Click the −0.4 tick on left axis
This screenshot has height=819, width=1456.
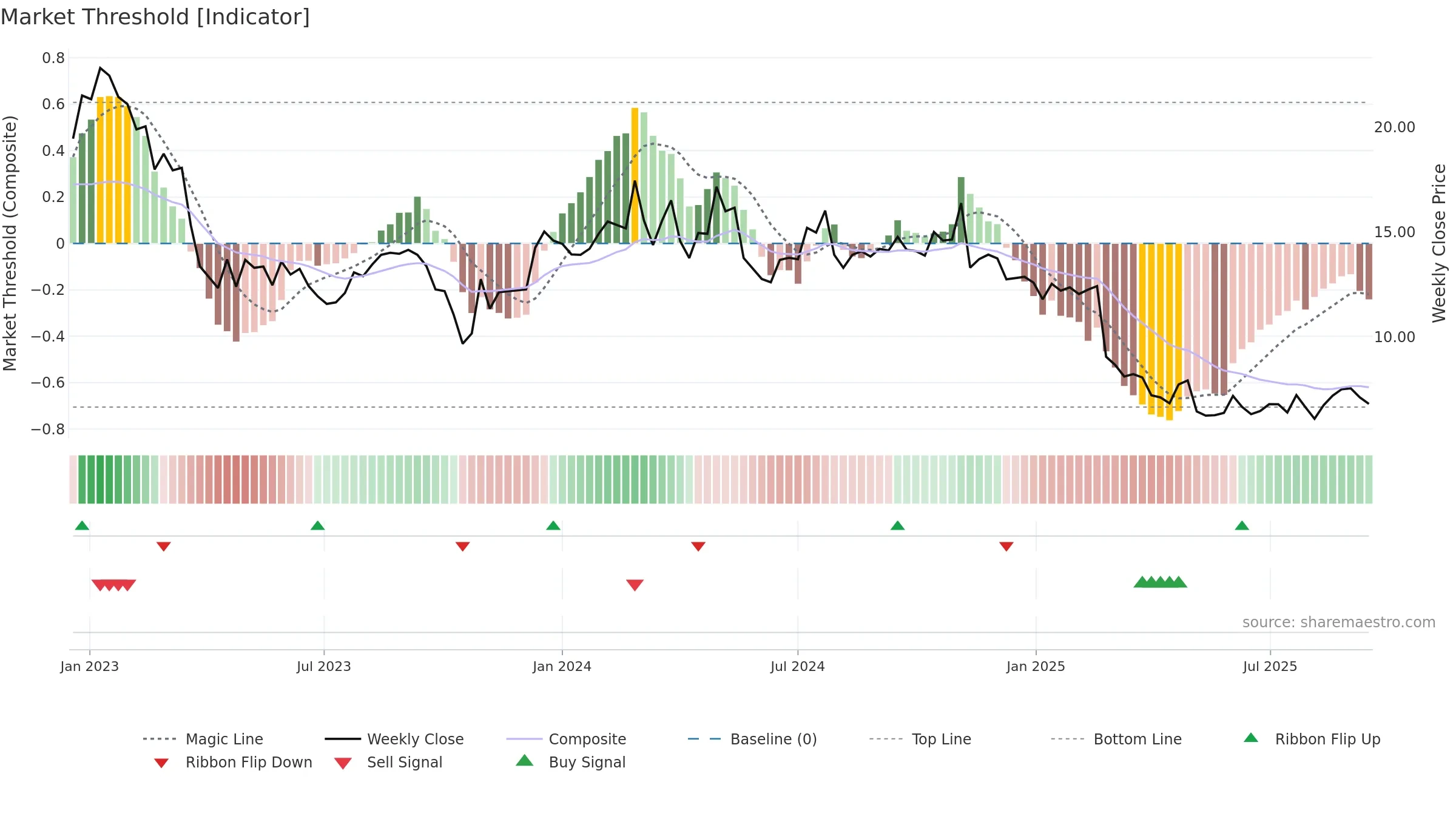click(x=48, y=336)
